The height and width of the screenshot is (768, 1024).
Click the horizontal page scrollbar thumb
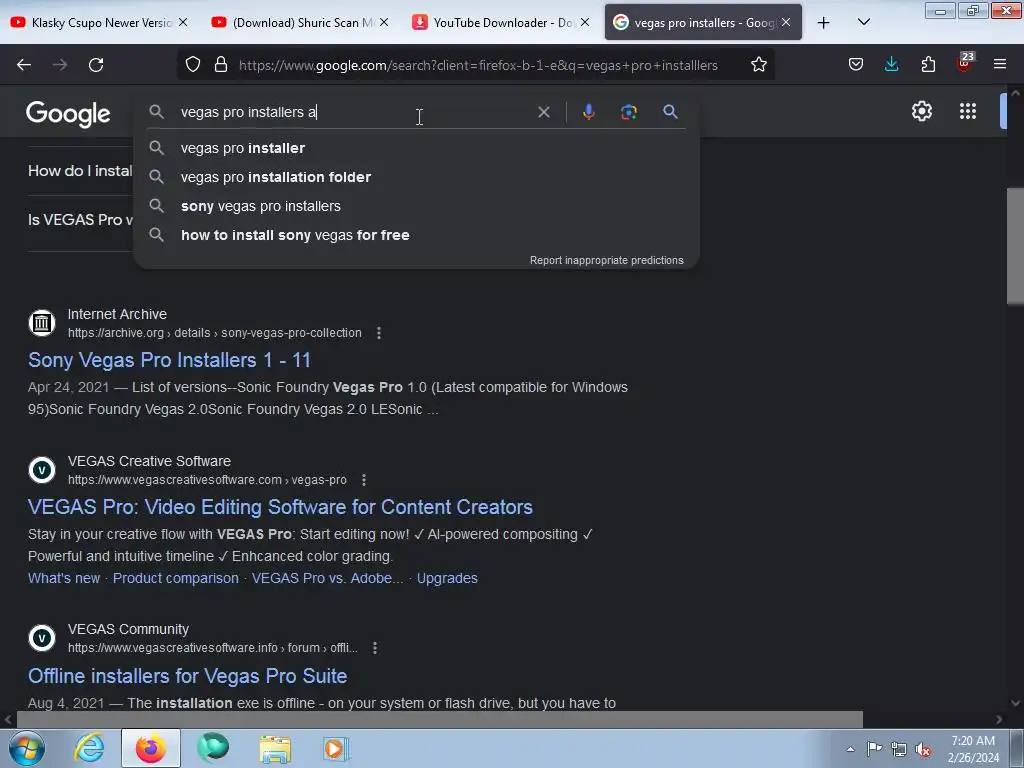[x=440, y=719]
